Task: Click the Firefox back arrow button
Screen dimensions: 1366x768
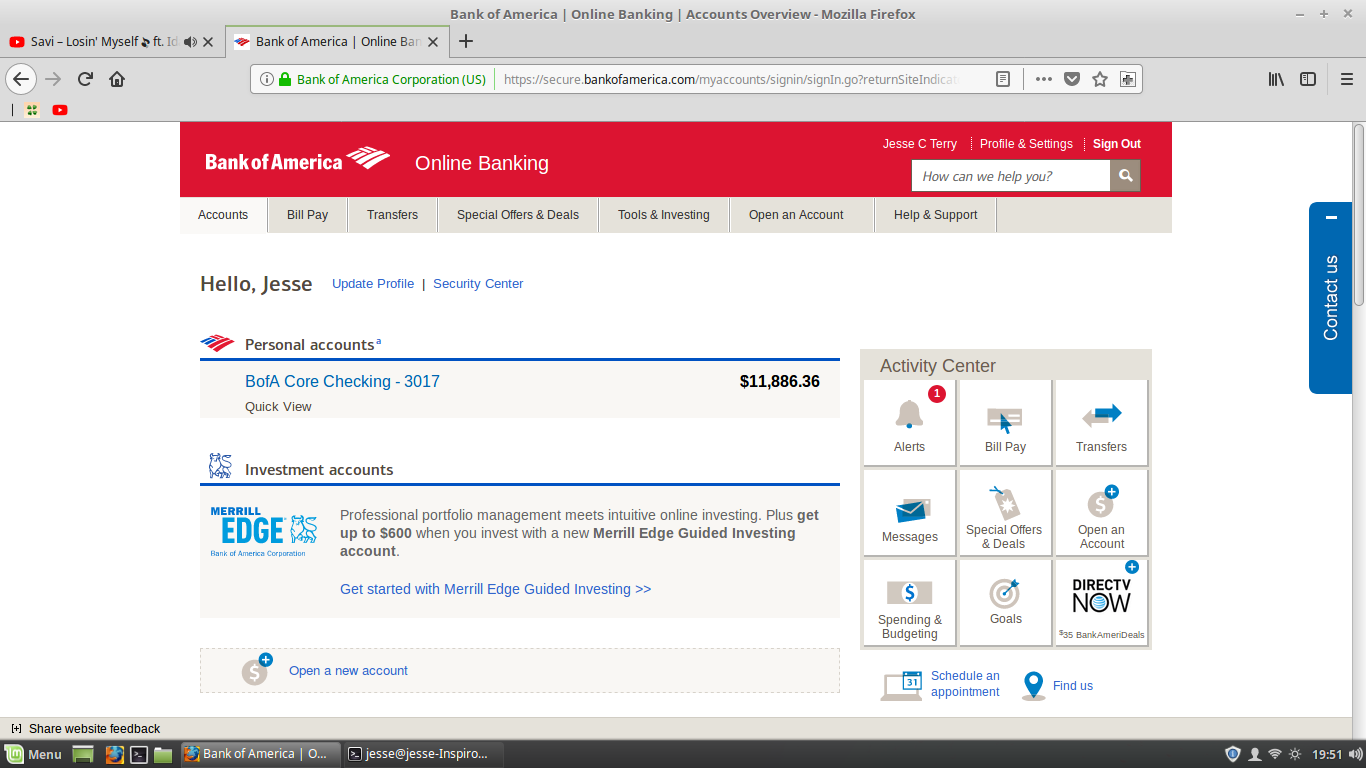Action: coord(21,79)
